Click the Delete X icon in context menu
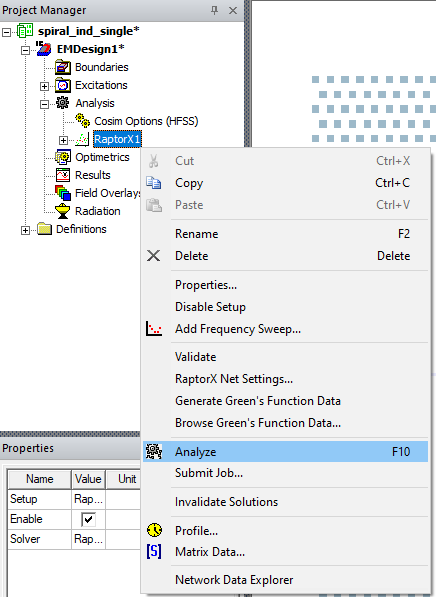Viewport: 436px width, 597px height. click(153, 255)
